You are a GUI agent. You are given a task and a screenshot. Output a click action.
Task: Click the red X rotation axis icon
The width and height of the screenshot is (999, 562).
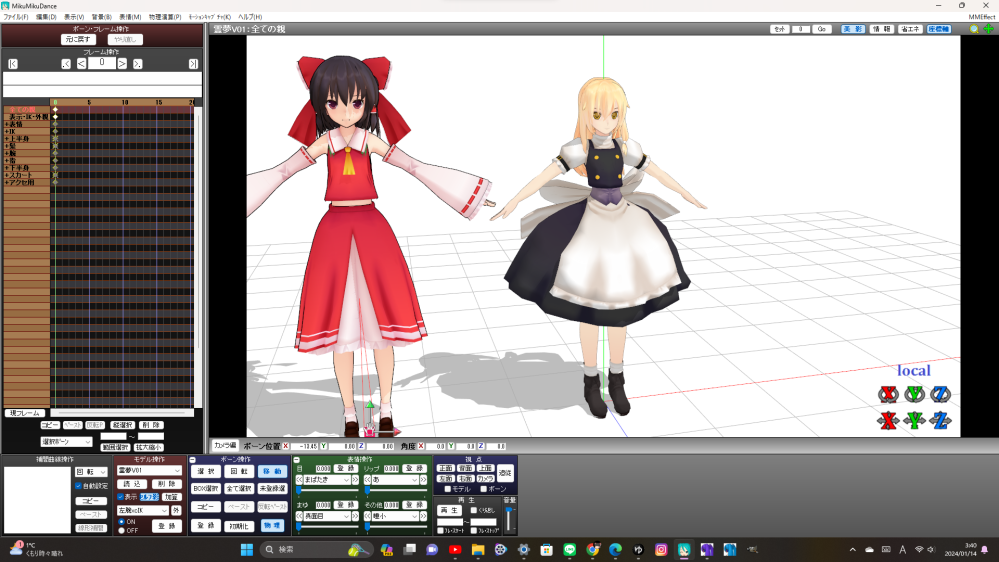pos(888,394)
